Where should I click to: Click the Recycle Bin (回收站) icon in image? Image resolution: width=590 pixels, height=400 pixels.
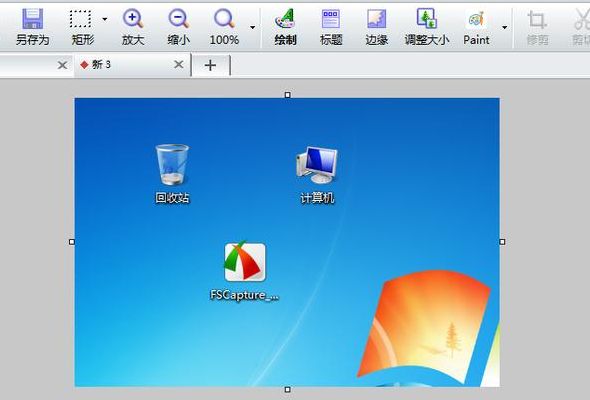tap(172, 164)
